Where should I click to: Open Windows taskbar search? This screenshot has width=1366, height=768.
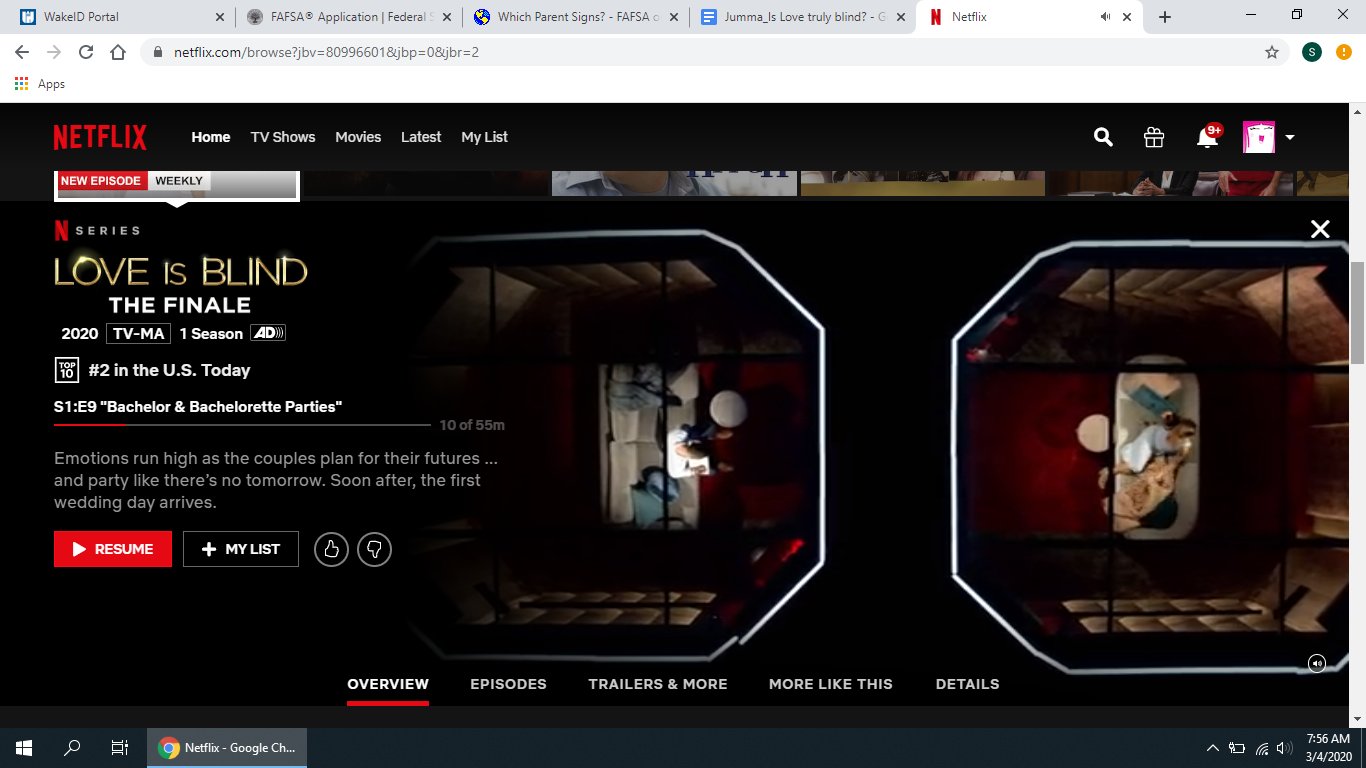coord(72,748)
